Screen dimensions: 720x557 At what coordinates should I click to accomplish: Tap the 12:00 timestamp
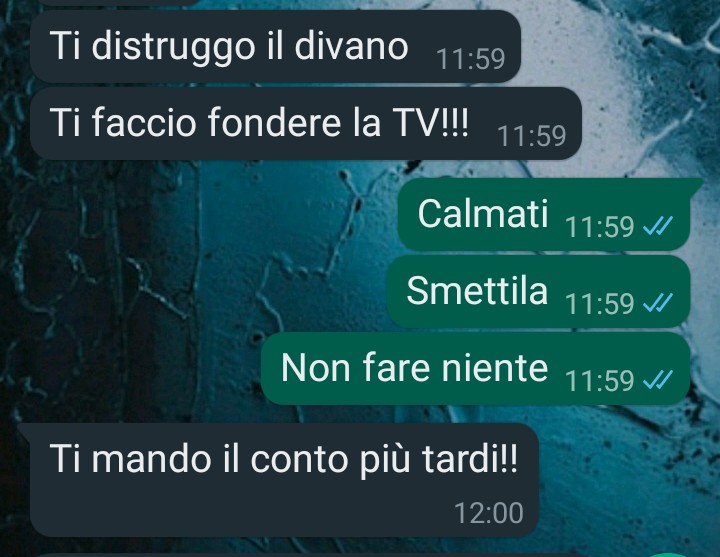coord(489,513)
